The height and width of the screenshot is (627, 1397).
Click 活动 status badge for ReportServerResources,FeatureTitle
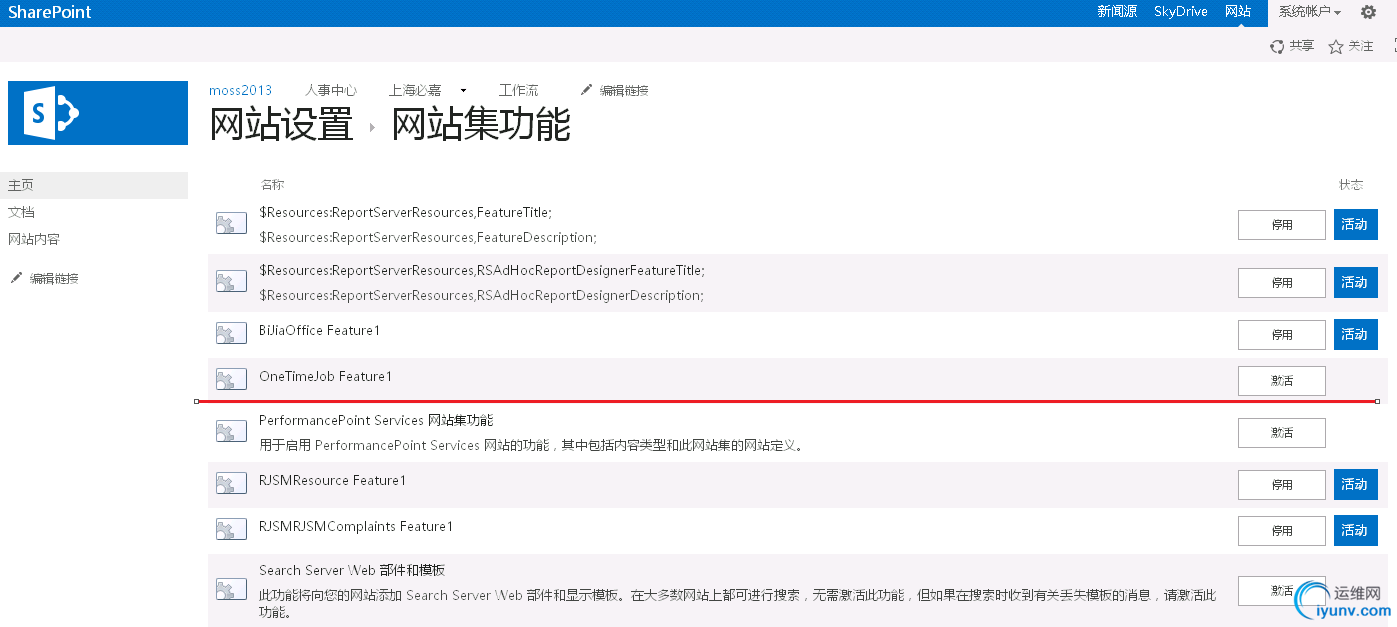[1356, 225]
